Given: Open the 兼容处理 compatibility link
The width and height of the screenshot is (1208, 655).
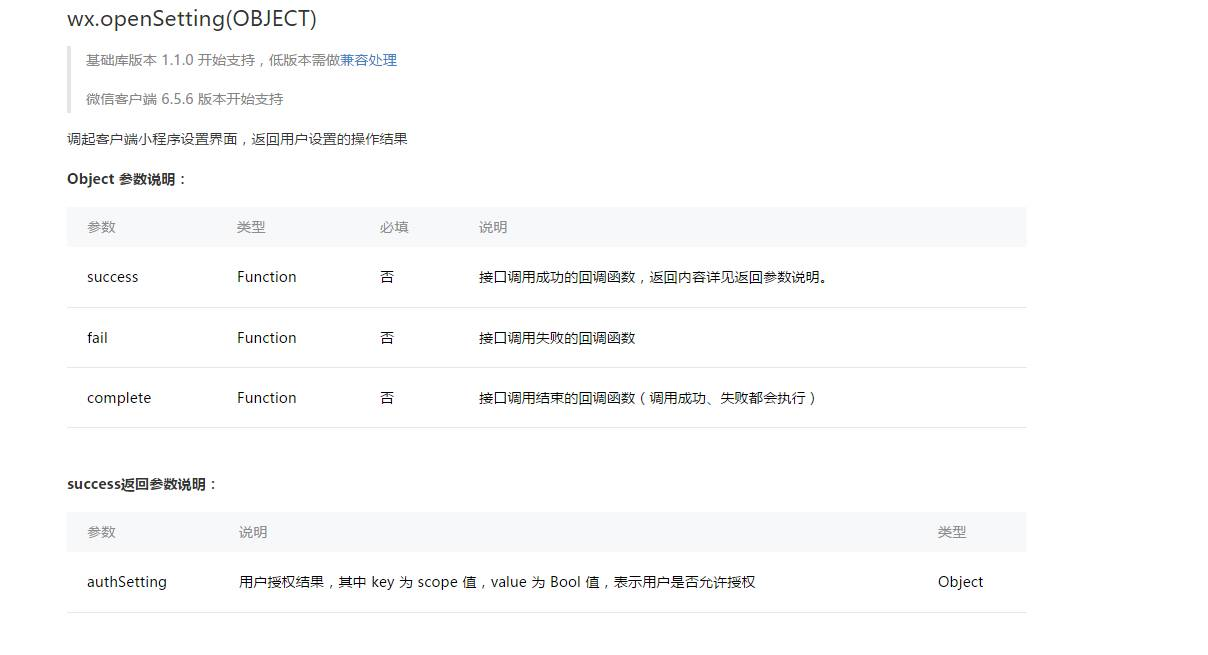Looking at the screenshot, I should [369, 60].
